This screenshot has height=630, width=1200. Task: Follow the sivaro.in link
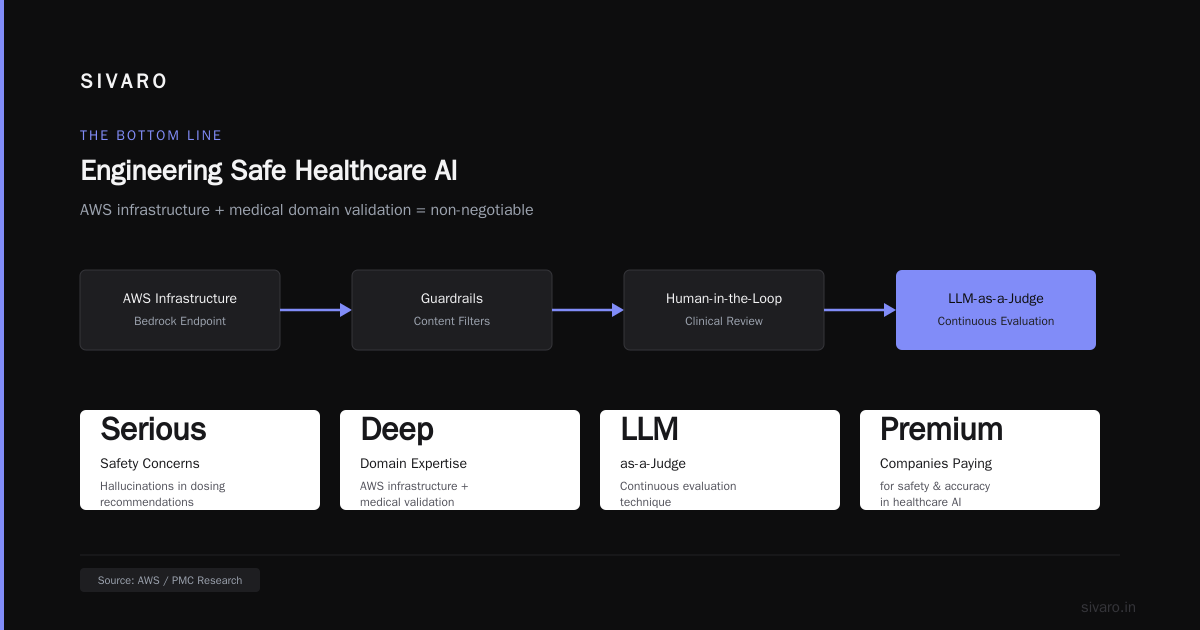pos(1108,607)
